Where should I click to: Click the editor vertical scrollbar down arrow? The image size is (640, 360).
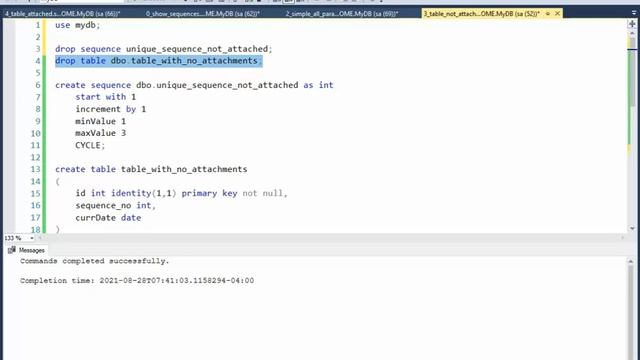632,229
